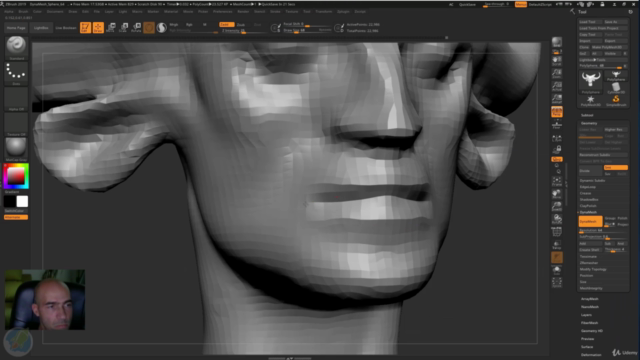The height and width of the screenshot is (360, 640).
Task: Click the Alternate button
Action: click(x=16, y=217)
